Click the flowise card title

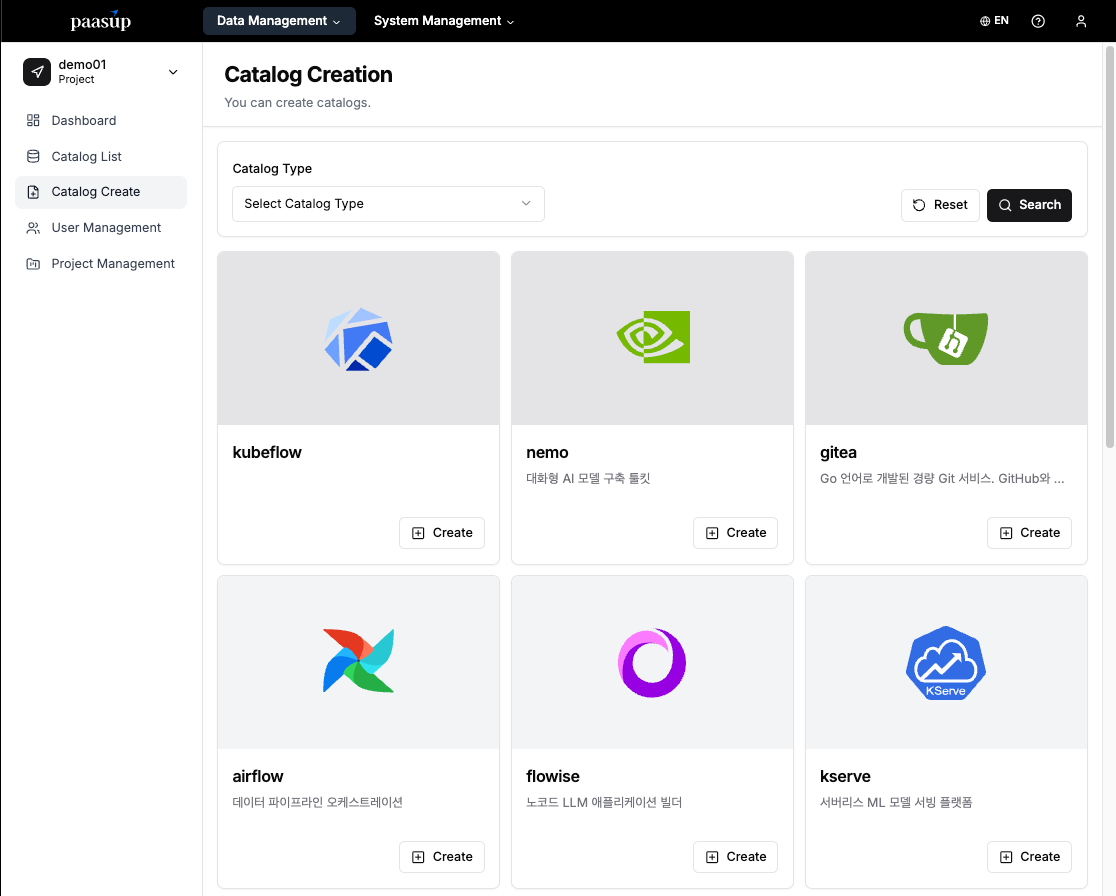552,776
